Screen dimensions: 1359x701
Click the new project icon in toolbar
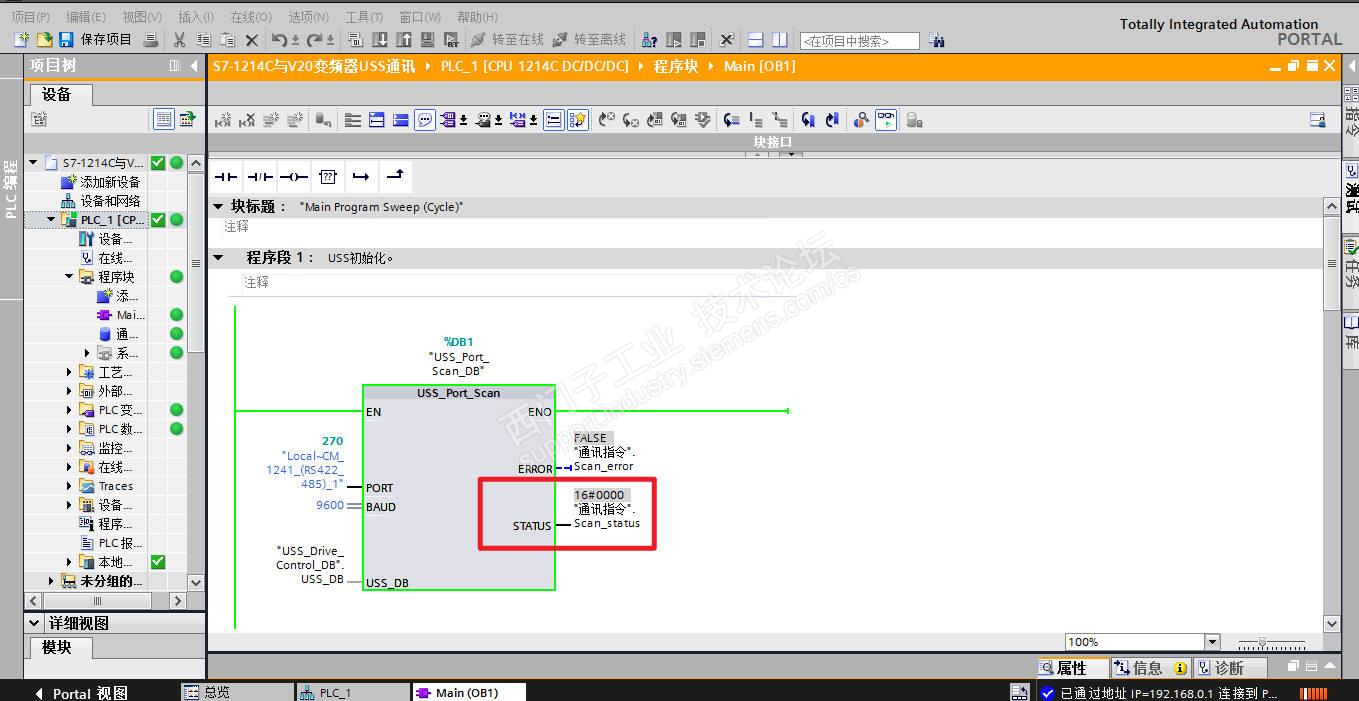coord(21,40)
